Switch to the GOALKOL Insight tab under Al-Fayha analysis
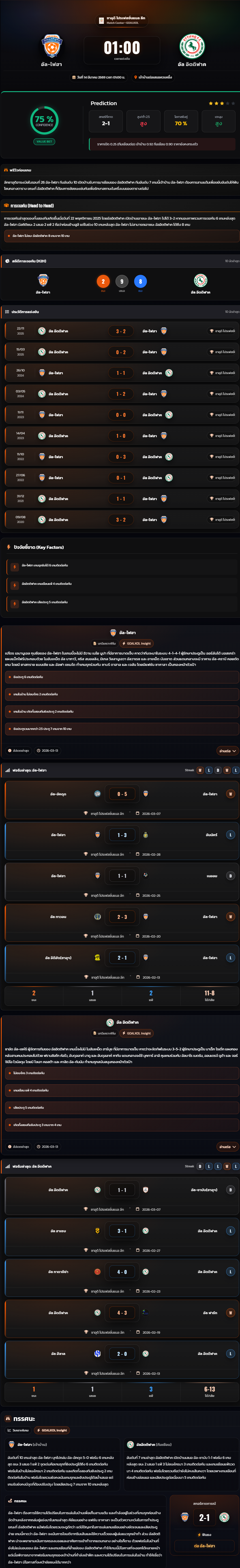240x1568 pixels. click(137, 643)
